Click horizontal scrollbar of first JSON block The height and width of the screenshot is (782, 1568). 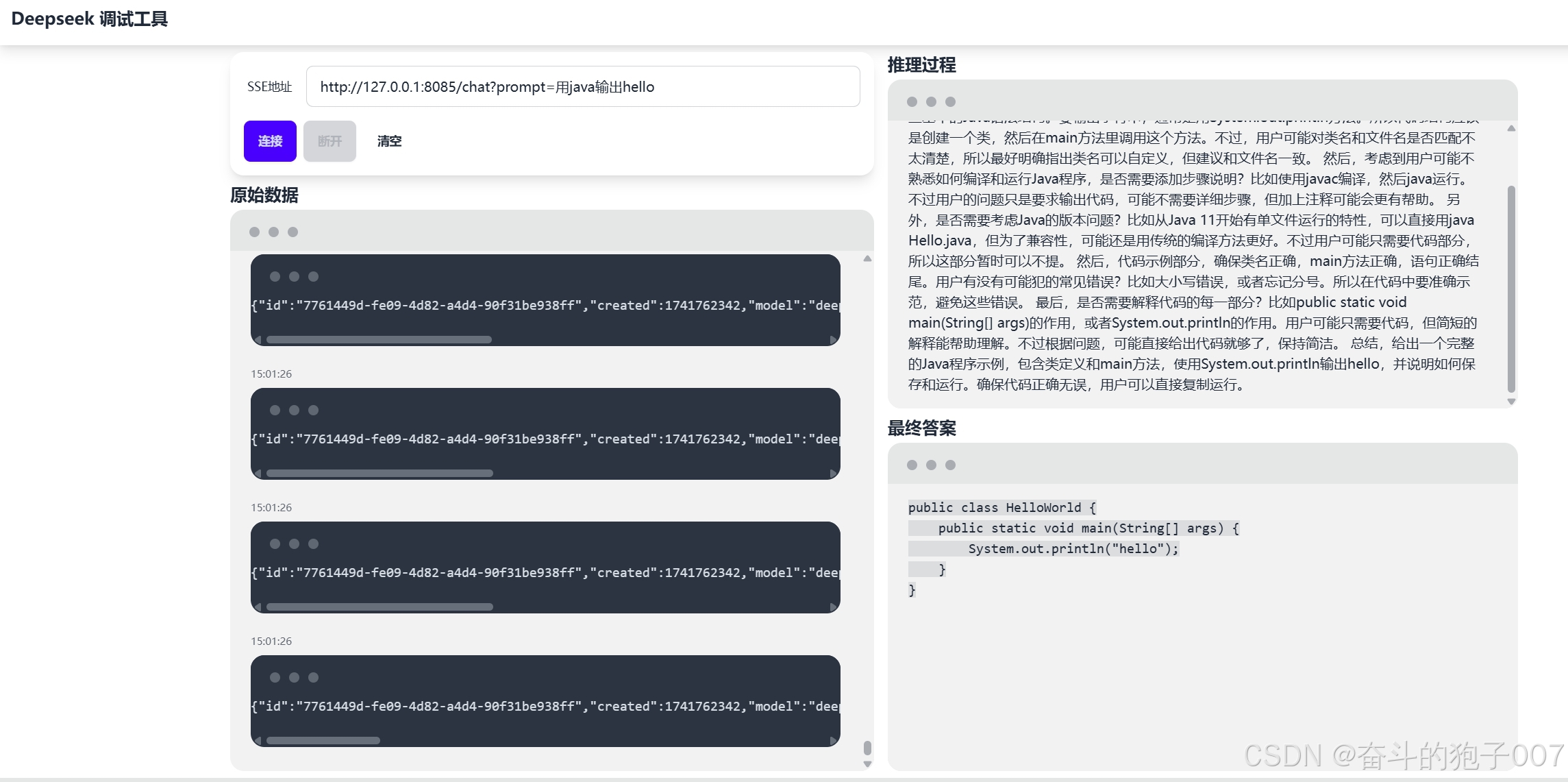(x=379, y=339)
